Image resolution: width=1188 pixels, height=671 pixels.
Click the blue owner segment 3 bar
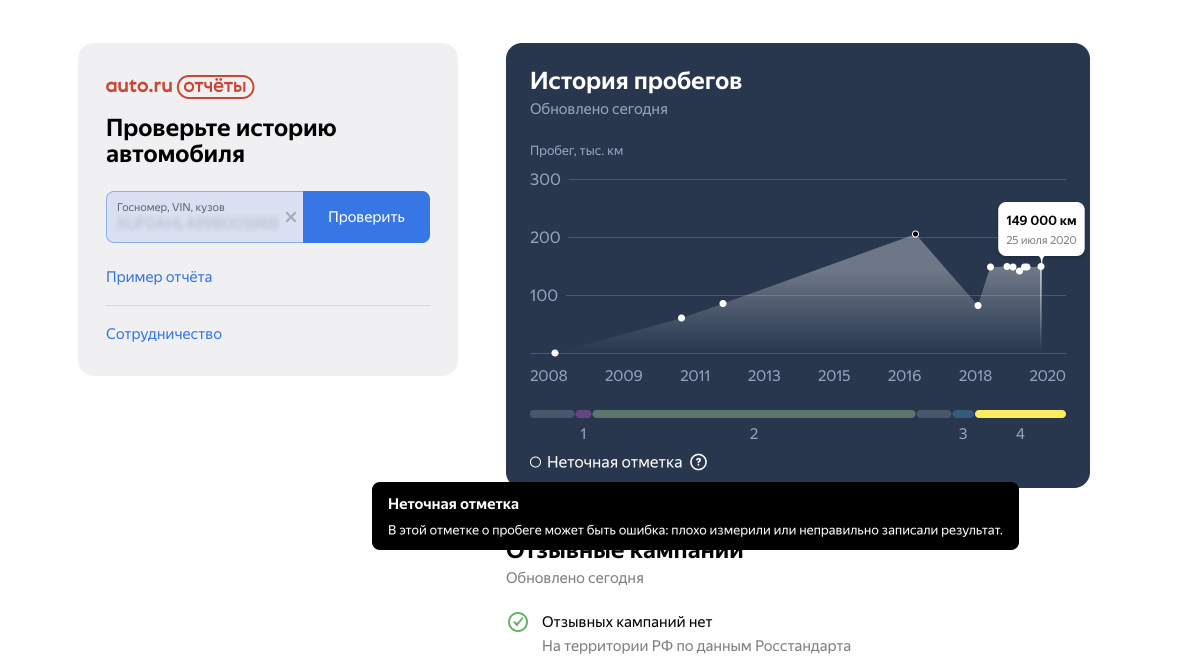tap(963, 414)
